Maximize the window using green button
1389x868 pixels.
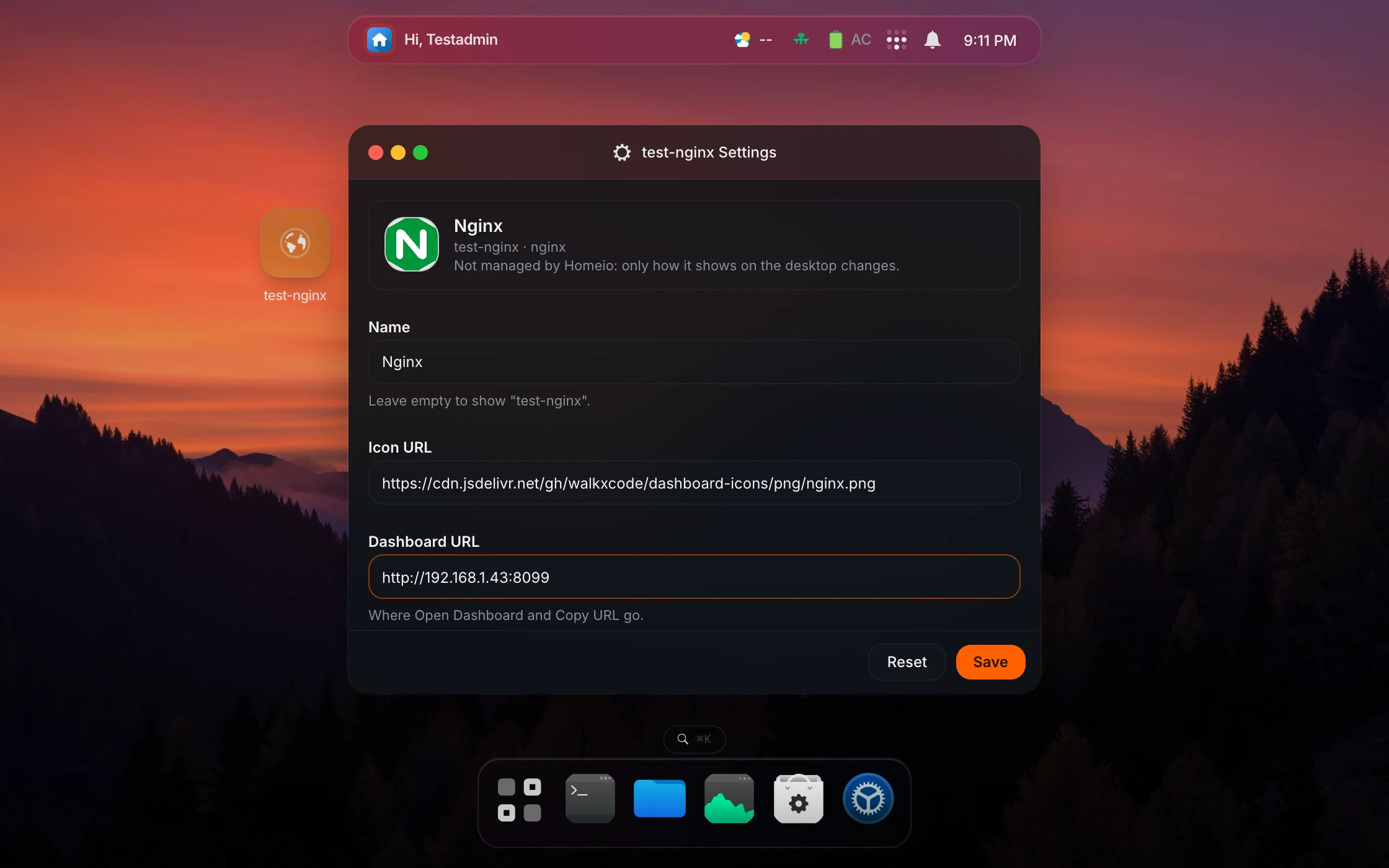420,153
